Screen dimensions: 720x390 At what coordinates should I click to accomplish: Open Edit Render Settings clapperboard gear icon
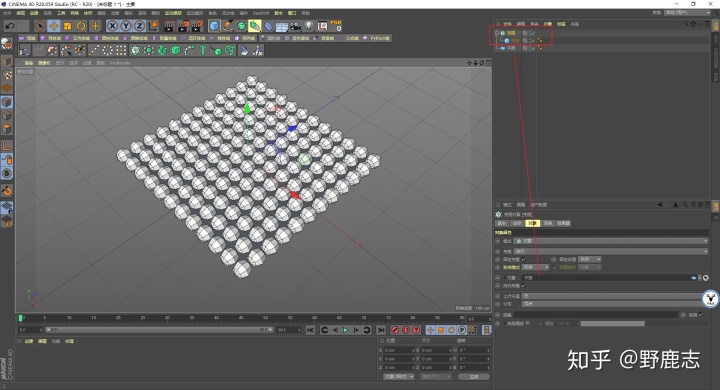tap(197, 26)
